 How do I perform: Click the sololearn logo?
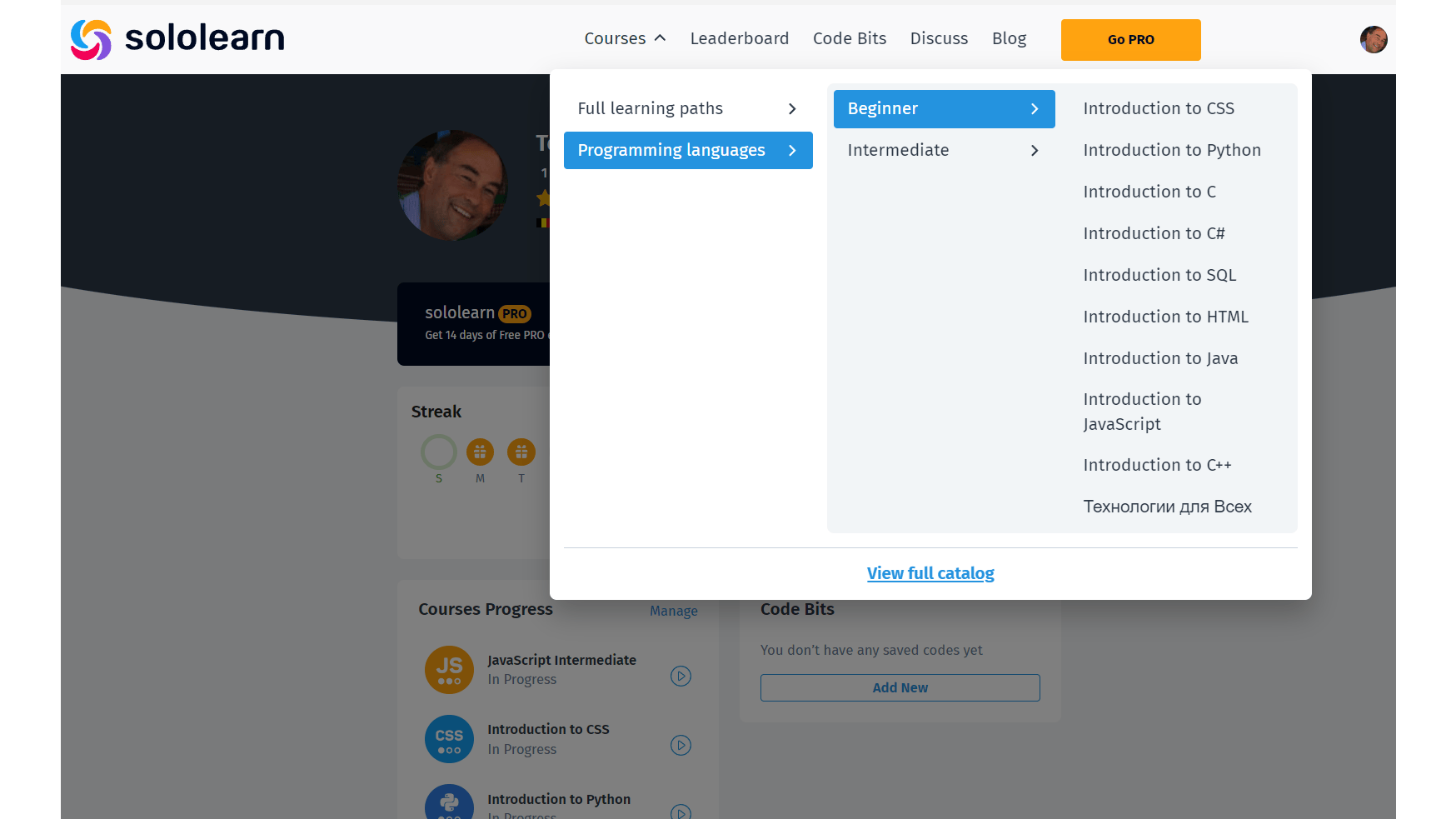[177, 37]
